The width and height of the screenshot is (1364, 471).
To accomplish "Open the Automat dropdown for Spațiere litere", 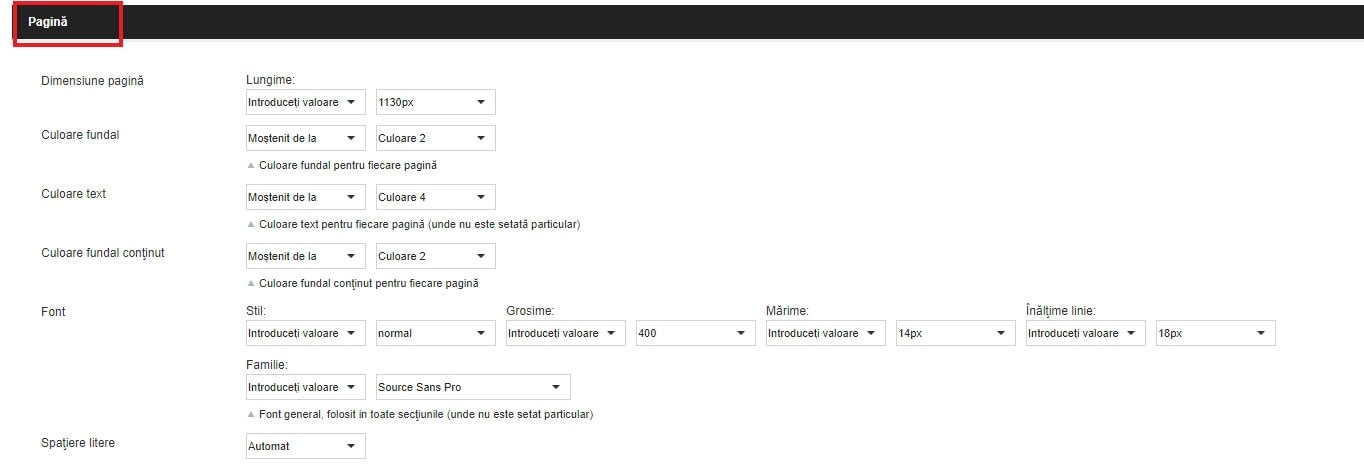I will (x=306, y=446).
